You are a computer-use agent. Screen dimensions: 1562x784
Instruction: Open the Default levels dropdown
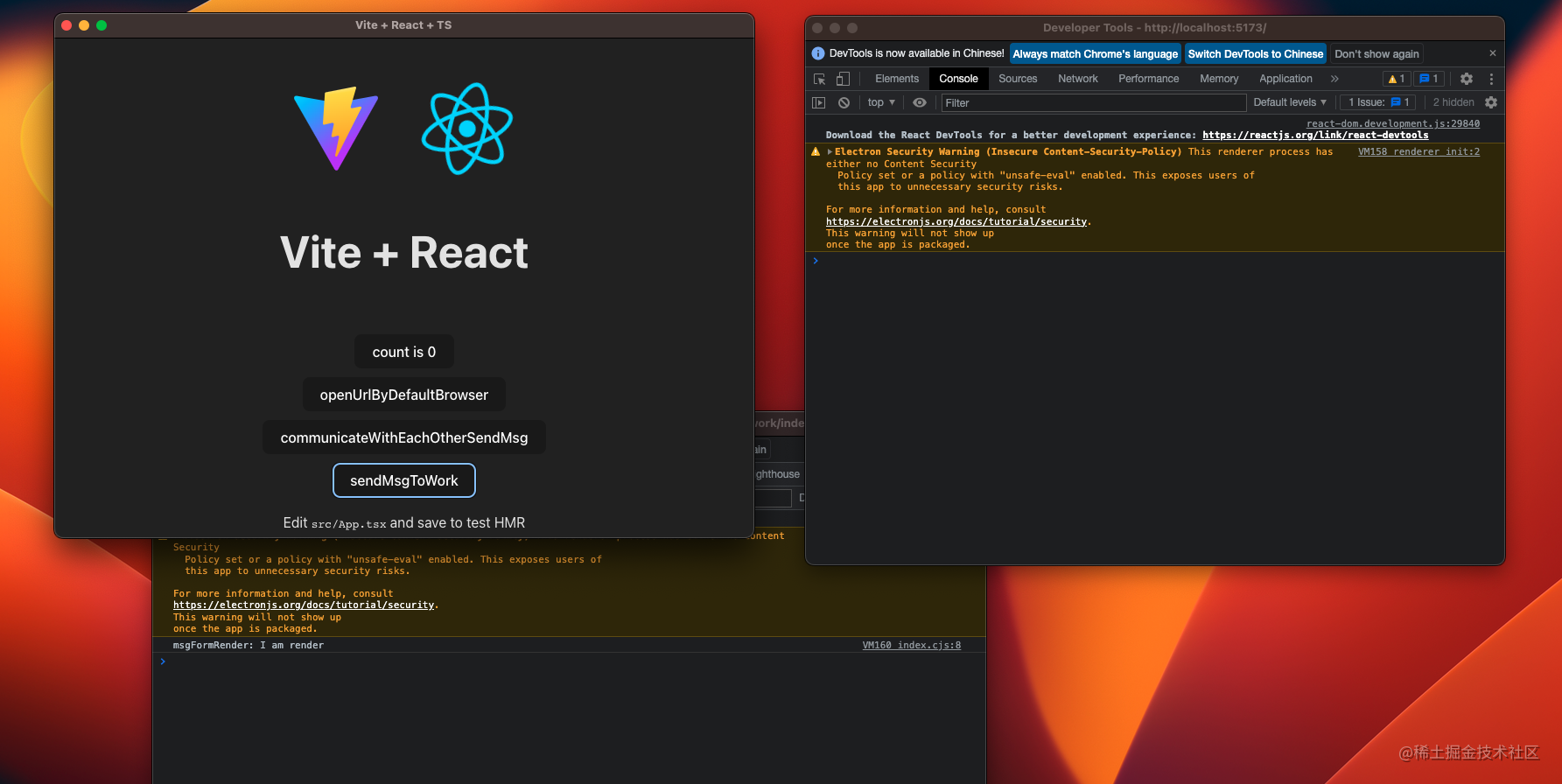click(1290, 102)
